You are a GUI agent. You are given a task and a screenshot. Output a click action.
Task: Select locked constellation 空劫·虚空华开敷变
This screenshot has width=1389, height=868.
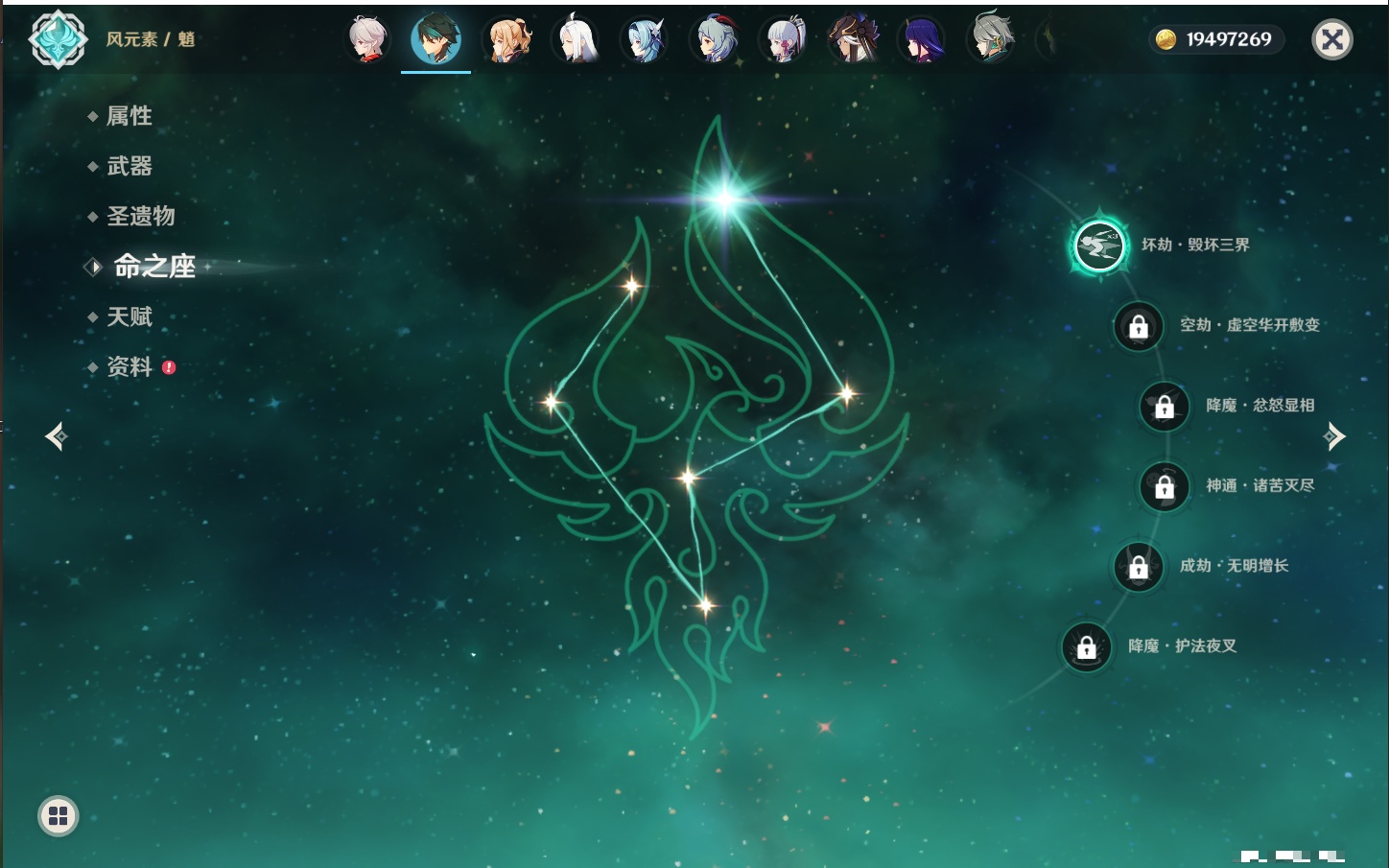1139,327
